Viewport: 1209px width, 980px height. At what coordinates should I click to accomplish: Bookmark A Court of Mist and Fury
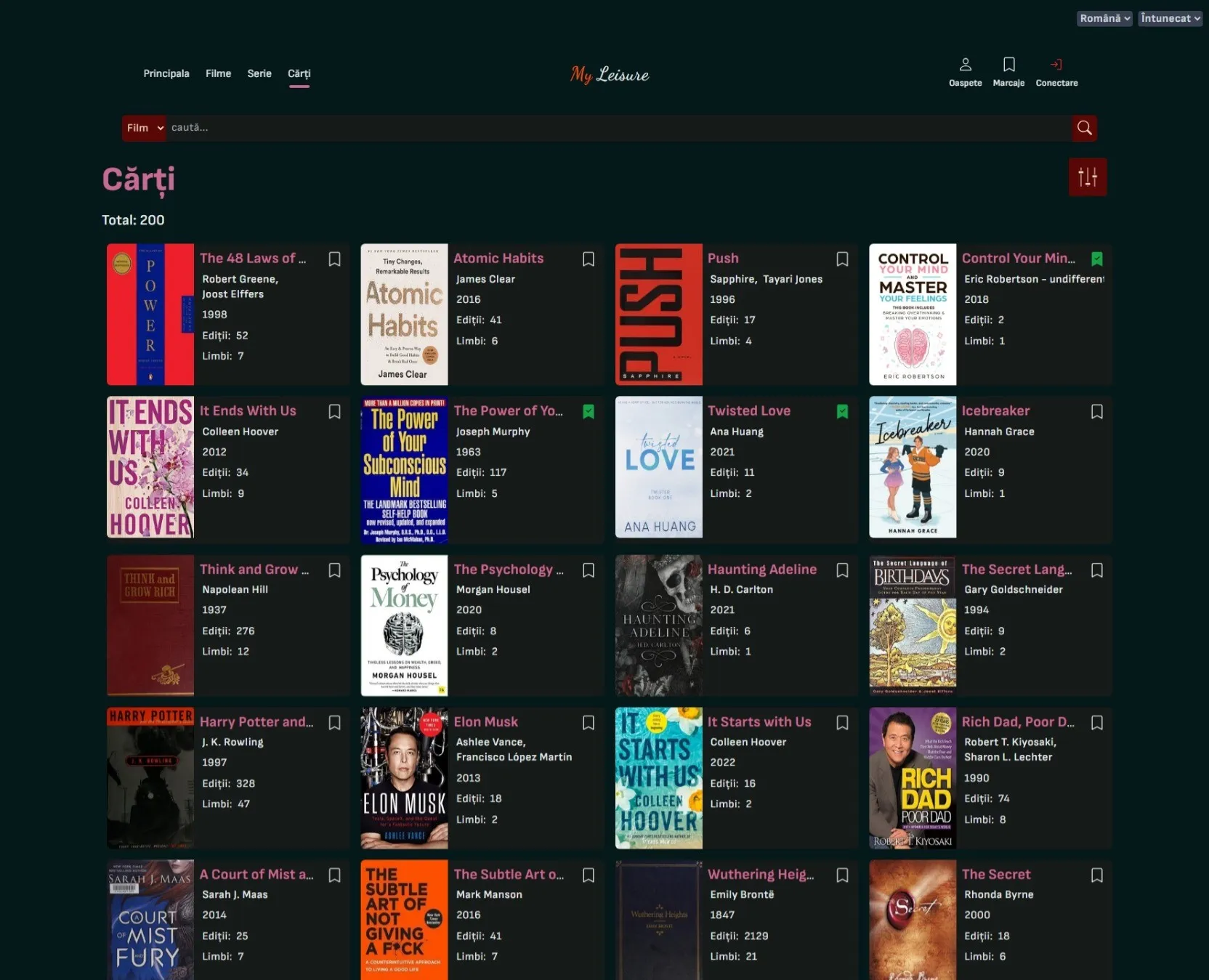[334, 875]
